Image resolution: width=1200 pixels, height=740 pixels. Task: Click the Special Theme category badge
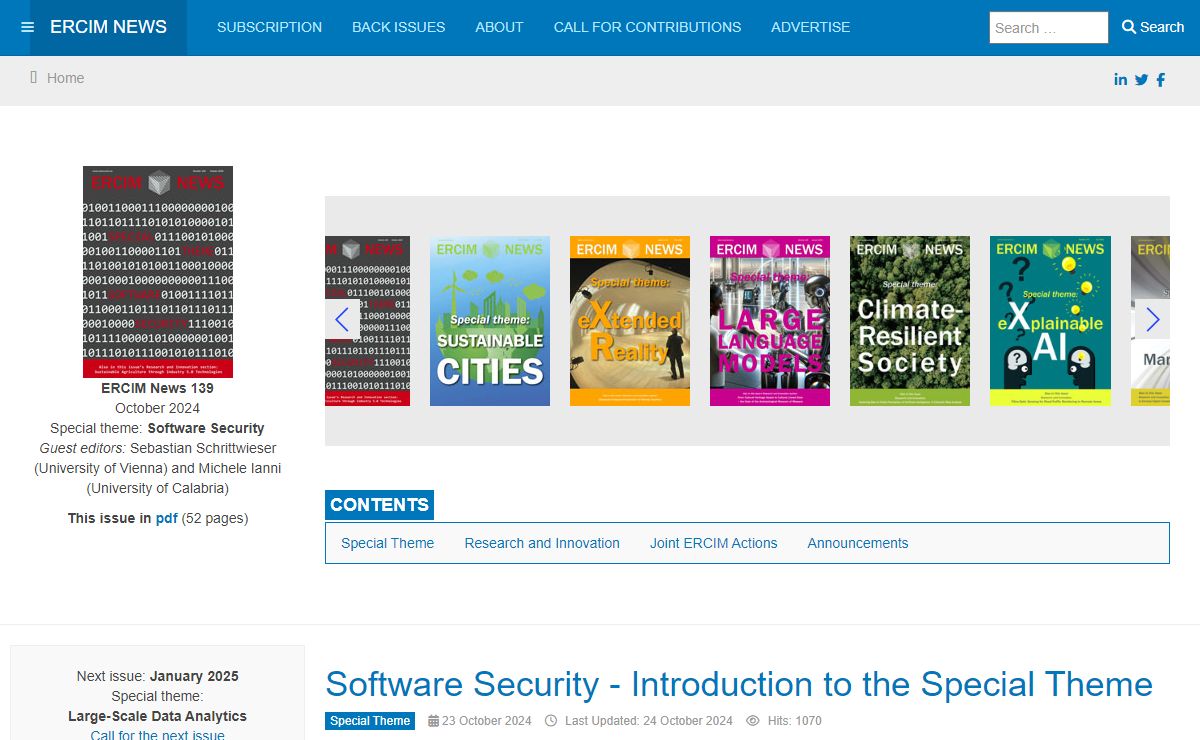[x=370, y=721]
